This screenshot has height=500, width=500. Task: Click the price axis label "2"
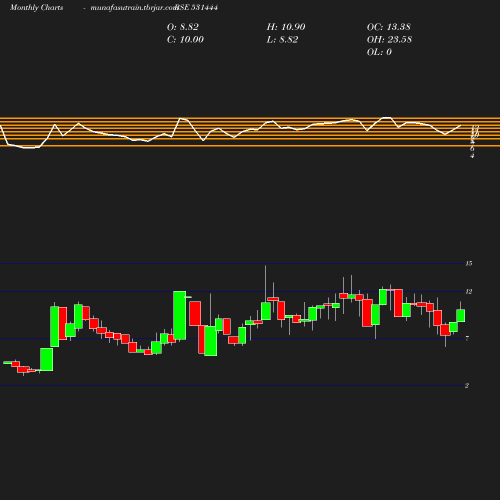(x=467, y=386)
